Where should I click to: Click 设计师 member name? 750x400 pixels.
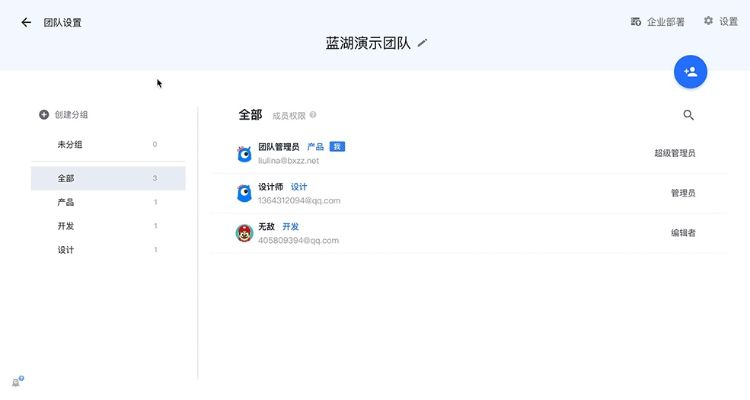[271, 187]
